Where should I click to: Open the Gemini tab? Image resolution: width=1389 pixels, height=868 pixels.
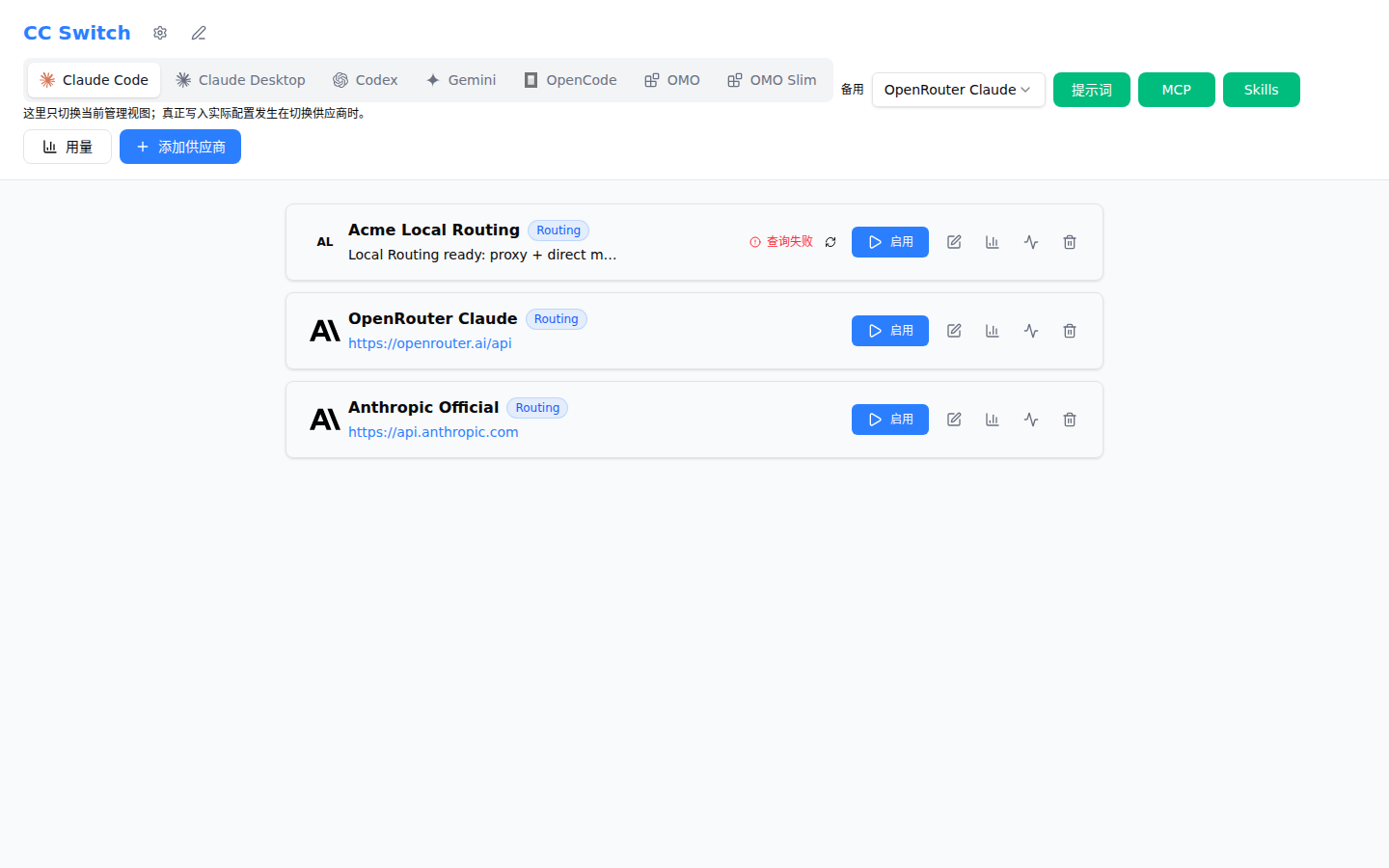tap(461, 80)
